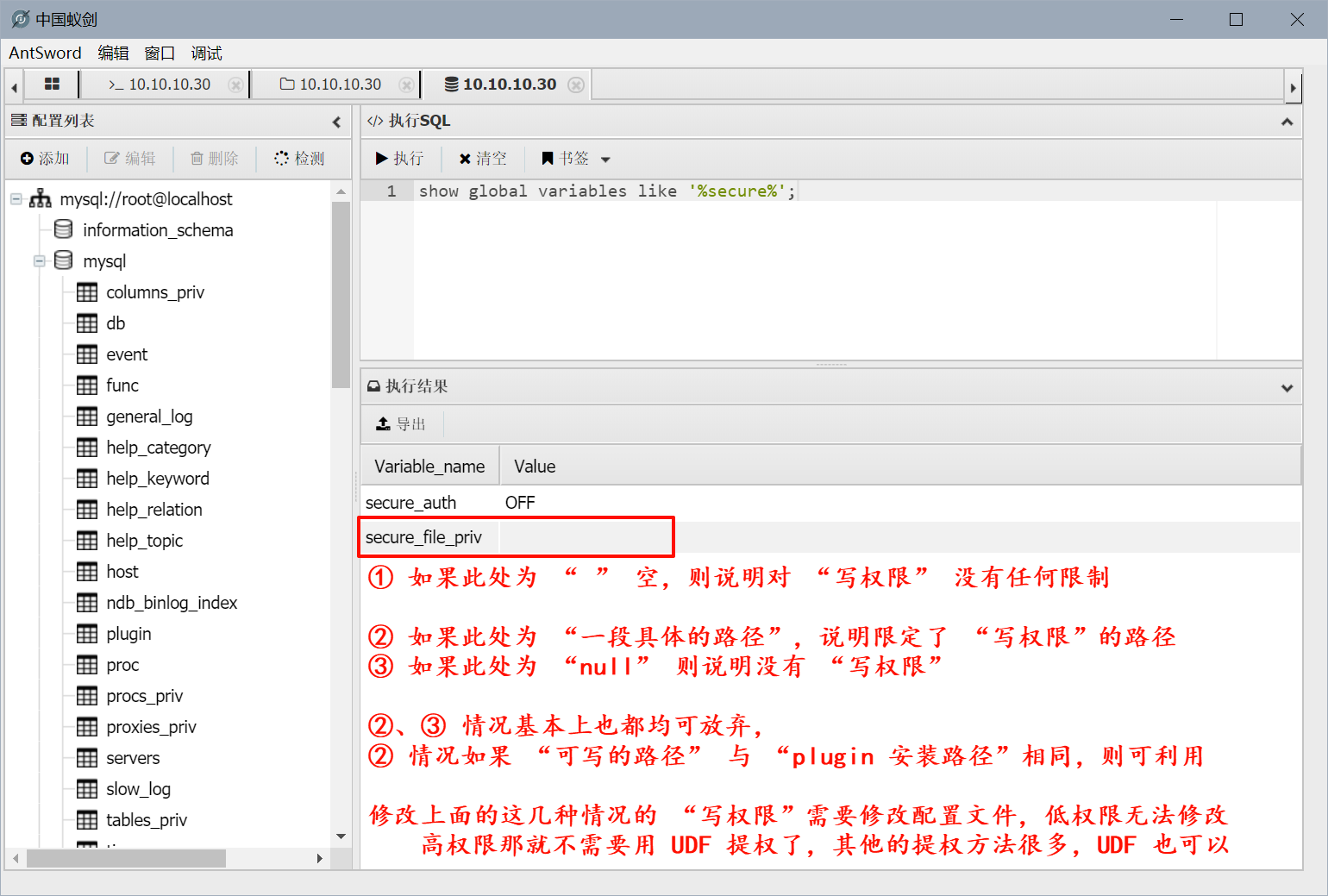Clear the SQL editor with the clear button
The image size is (1328, 896).
(483, 159)
